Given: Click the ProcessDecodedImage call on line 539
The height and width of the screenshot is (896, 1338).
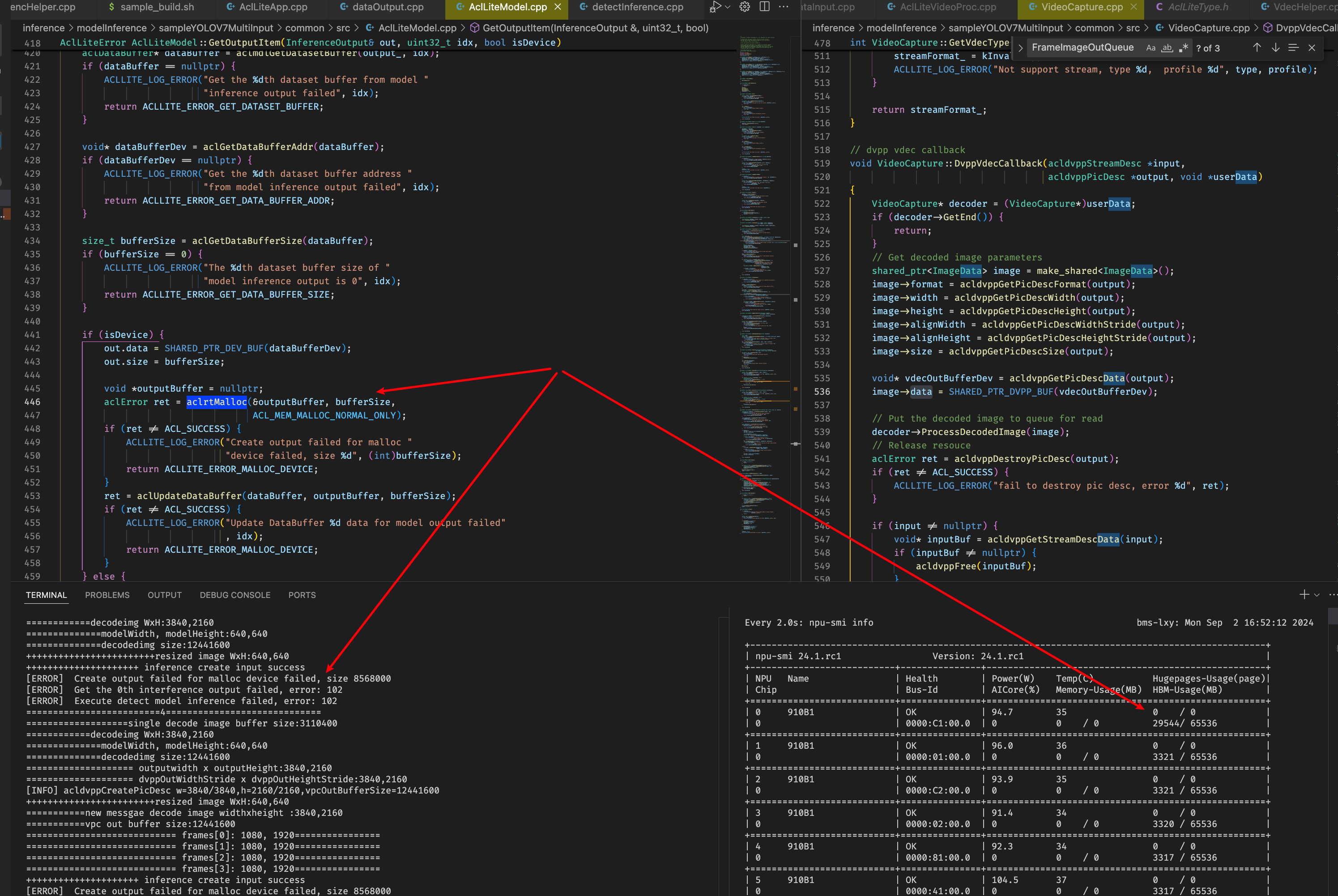Looking at the screenshot, I should tap(973, 432).
